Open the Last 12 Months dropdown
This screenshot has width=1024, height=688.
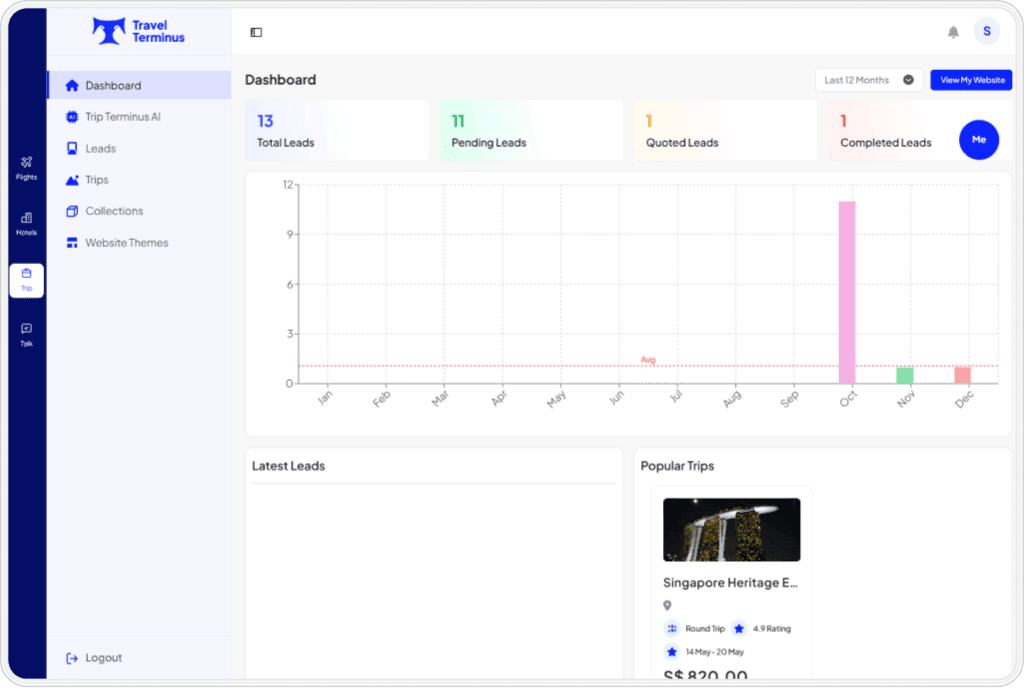tap(868, 80)
